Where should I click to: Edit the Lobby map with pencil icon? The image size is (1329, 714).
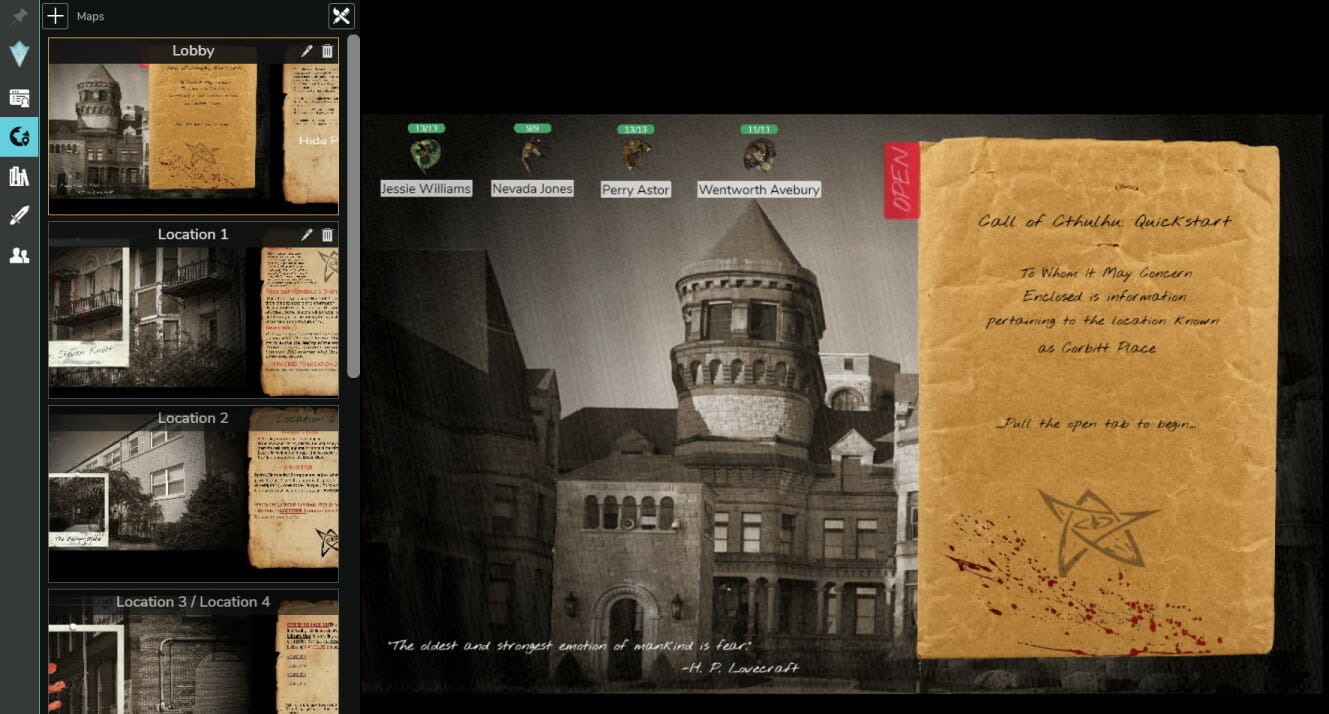(307, 51)
